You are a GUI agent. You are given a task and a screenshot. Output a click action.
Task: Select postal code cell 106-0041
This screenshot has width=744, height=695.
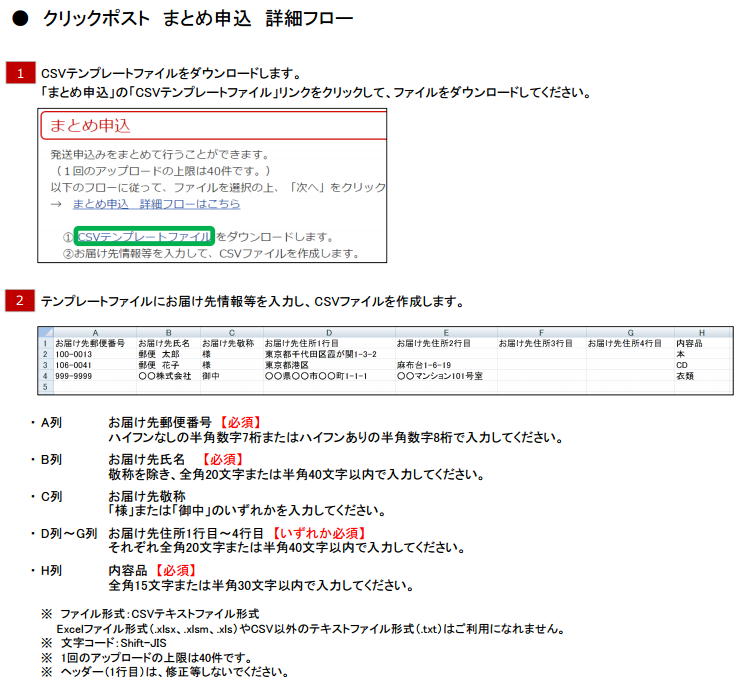pos(95,365)
